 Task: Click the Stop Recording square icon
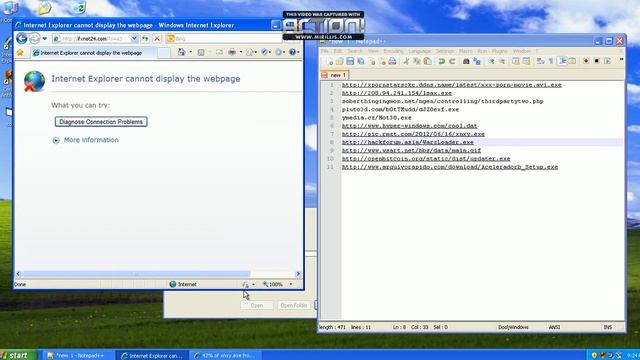point(597,62)
